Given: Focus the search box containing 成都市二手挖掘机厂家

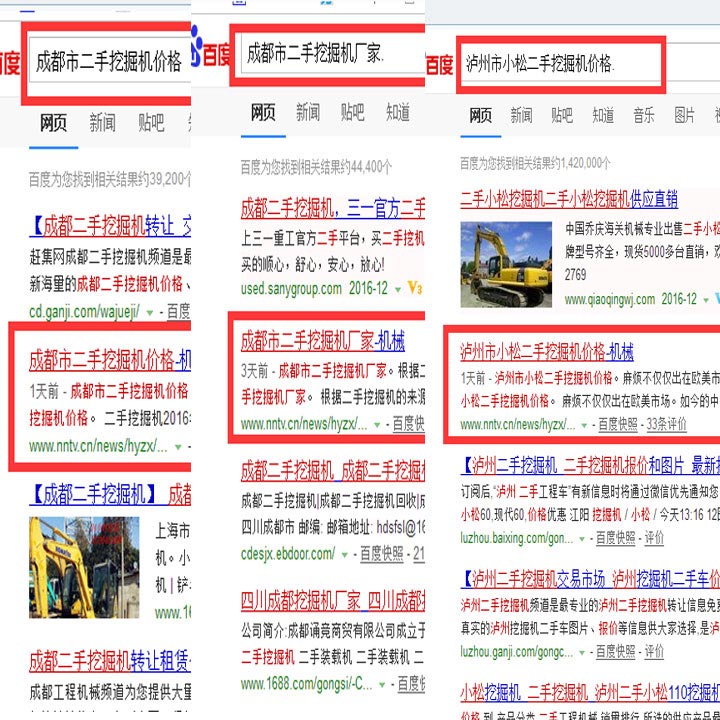Looking at the screenshot, I should click(332, 54).
